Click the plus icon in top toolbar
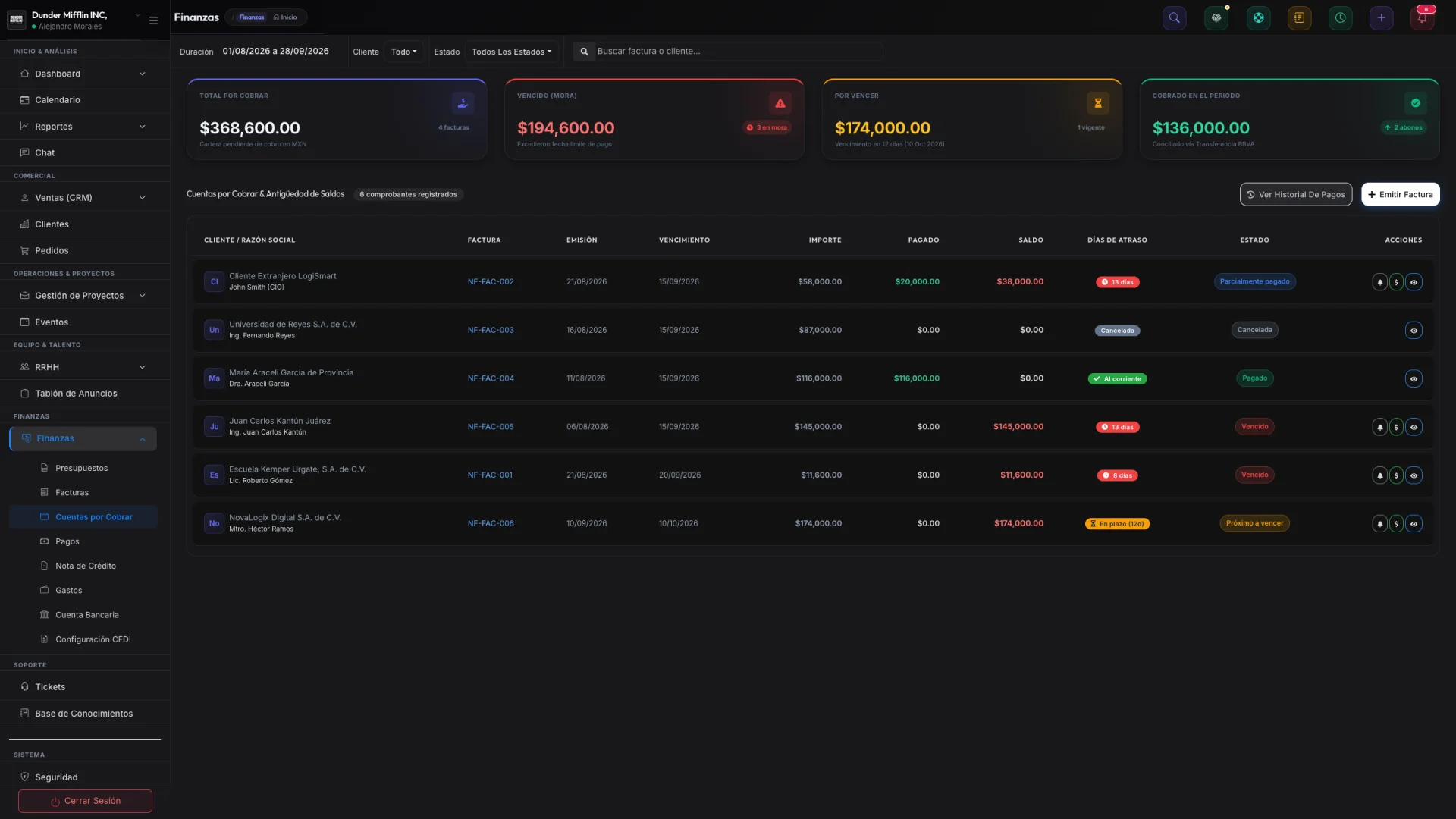The image size is (1456, 819). pyautogui.click(x=1381, y=18)
